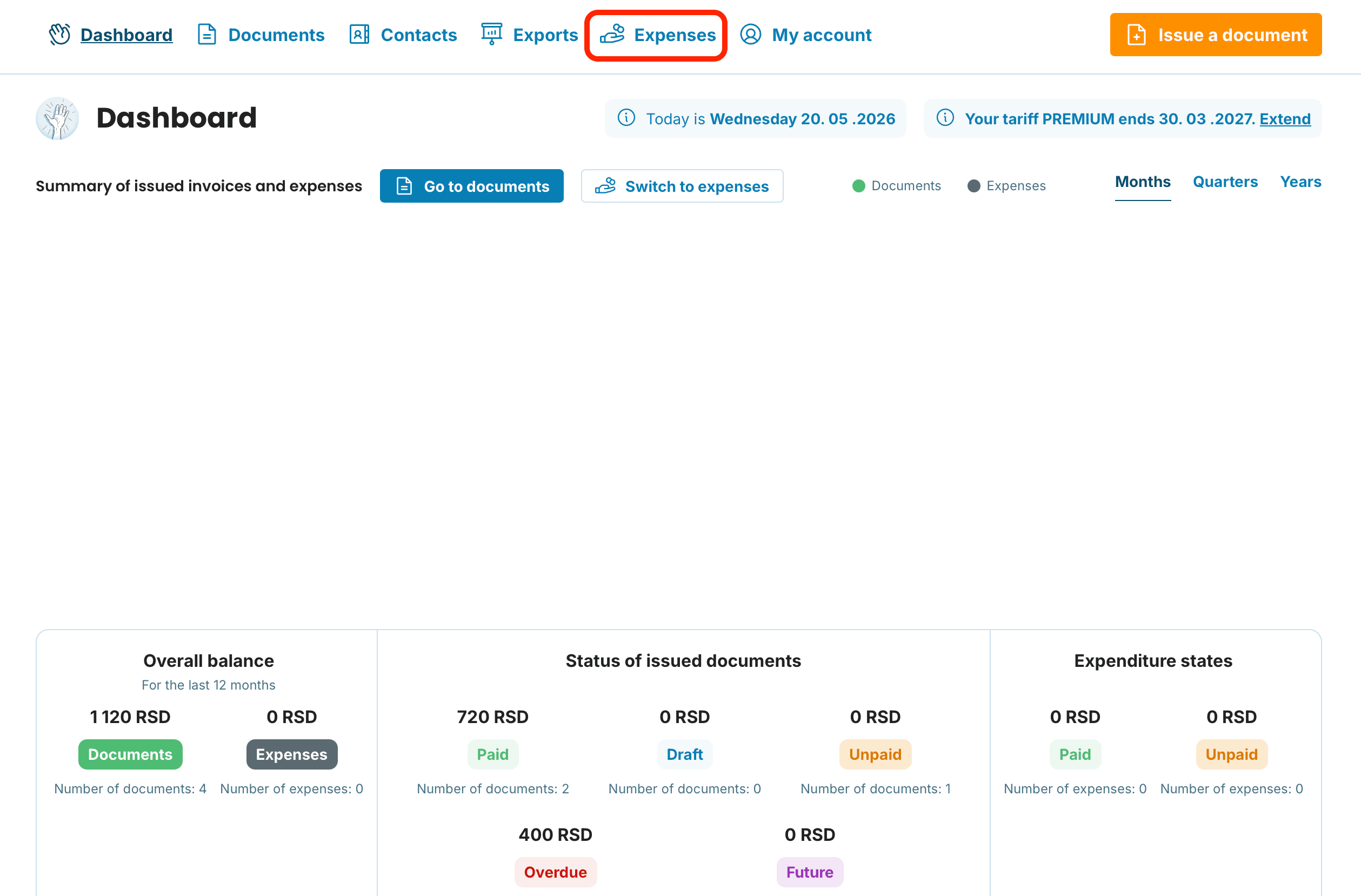Toggle the Documents series in chart legend
Image resolution: width=1361 pixels, height=896 pixels.
896,186
